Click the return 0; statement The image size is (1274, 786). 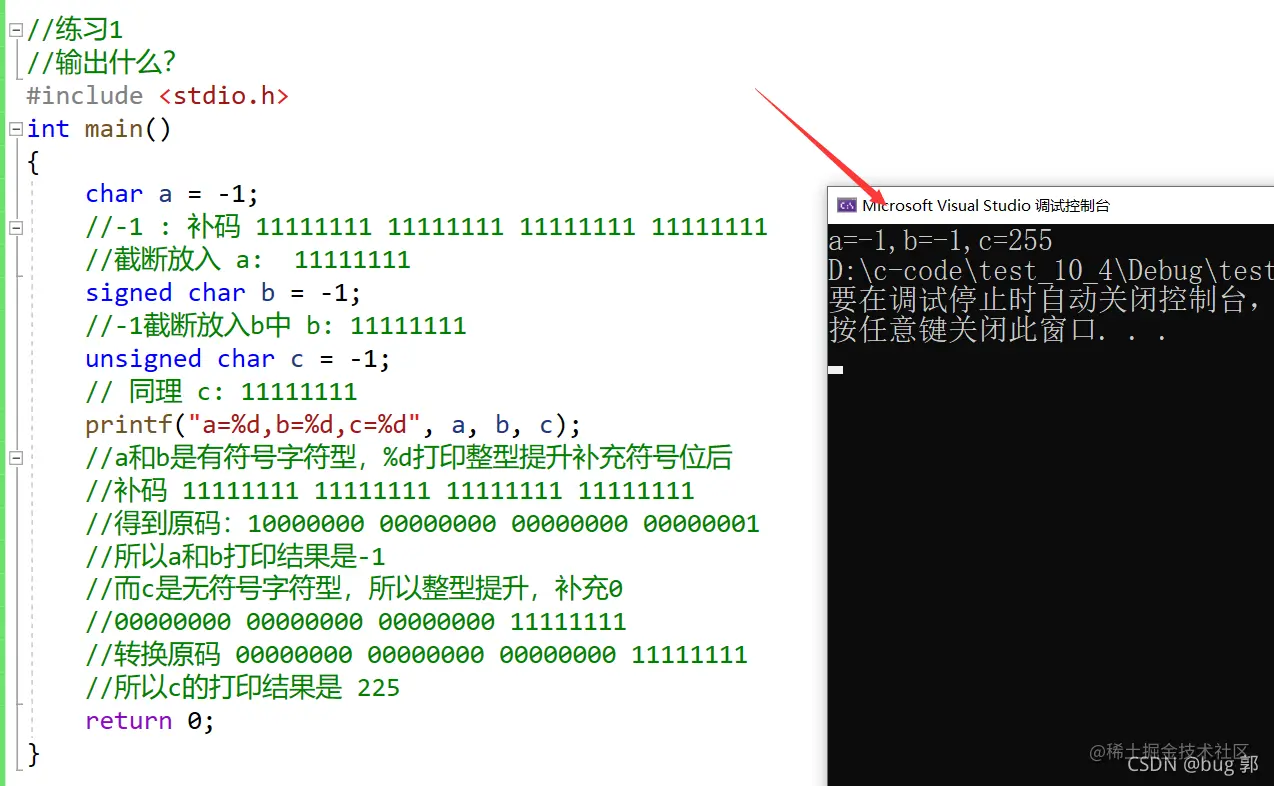tap(150, 721)
